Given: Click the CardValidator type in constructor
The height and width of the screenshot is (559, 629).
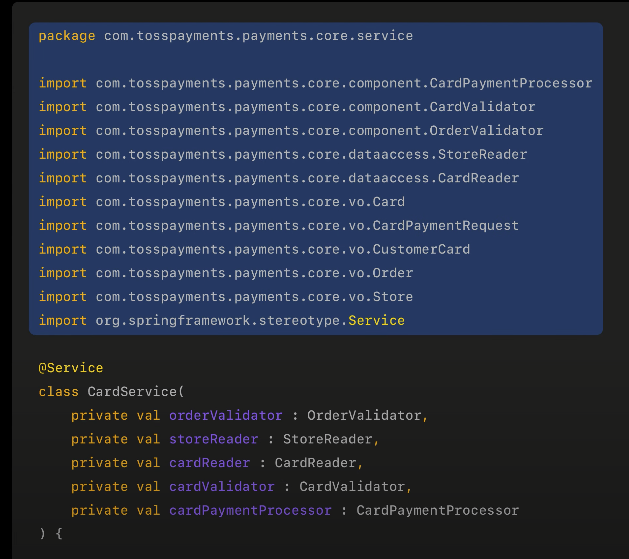Looking at the screenshot, I should tap(352, 486).
